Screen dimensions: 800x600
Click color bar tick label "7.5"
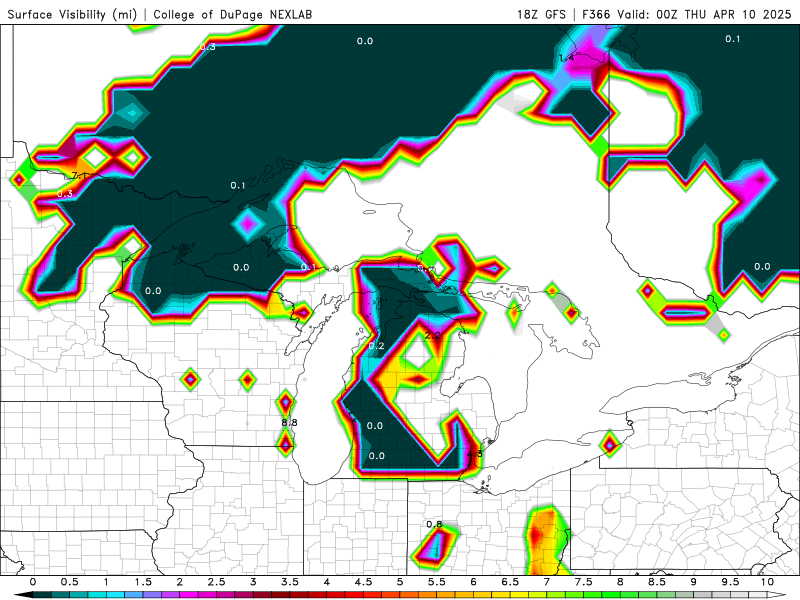point(584,582)
